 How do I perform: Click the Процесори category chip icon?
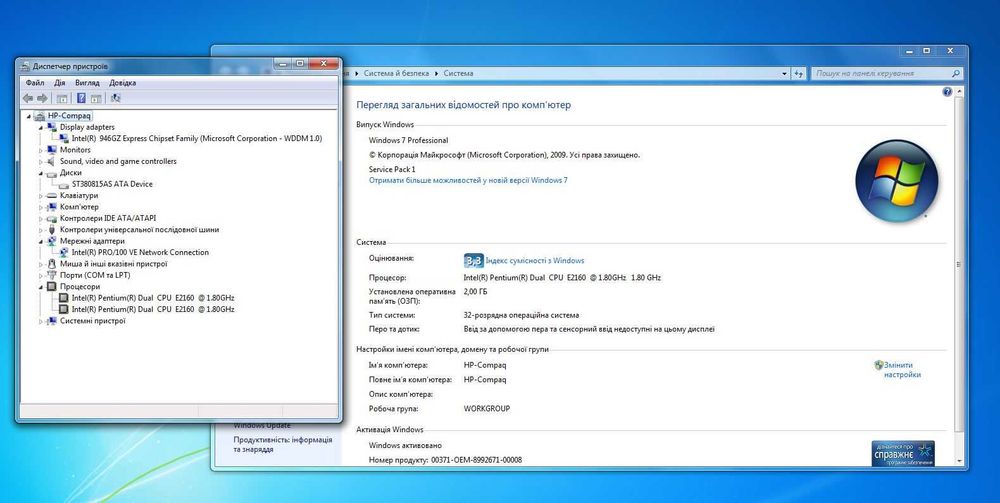[52, 287]
